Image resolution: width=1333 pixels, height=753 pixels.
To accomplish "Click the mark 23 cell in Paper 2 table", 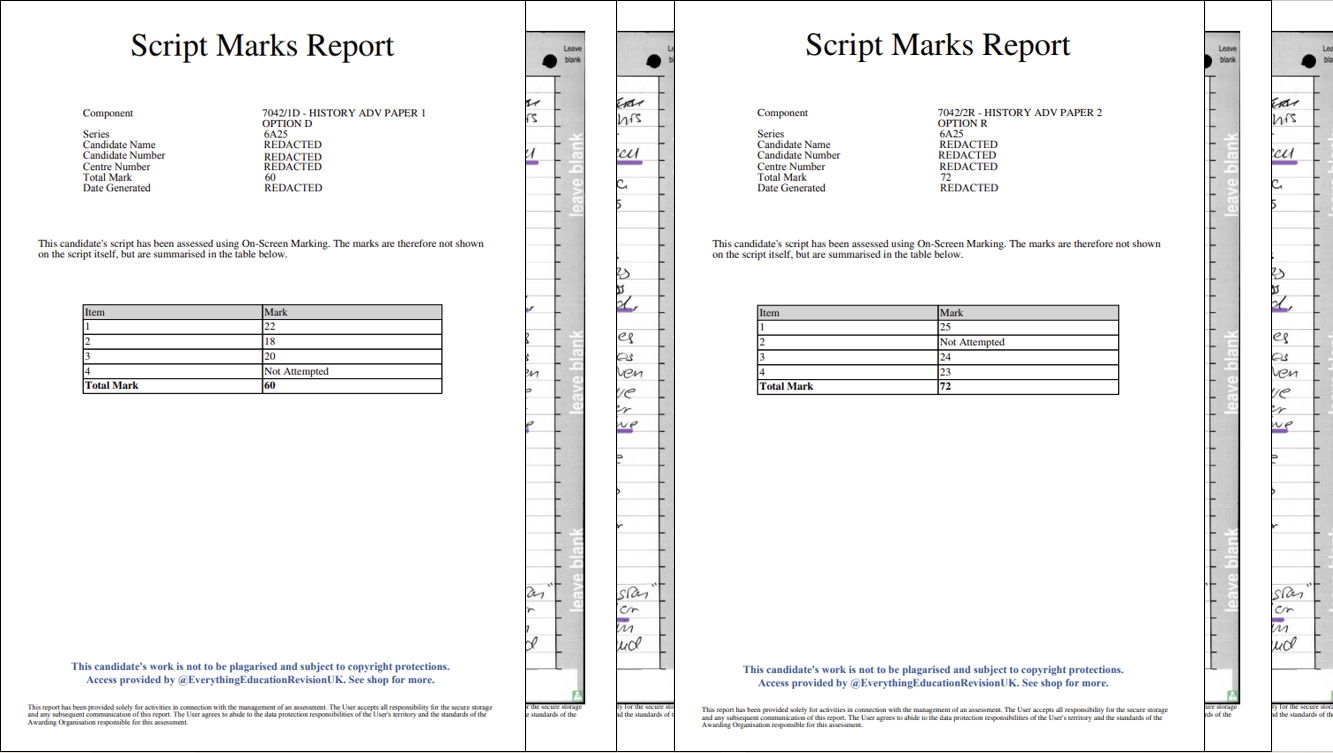I will (x=1027, y=372).
